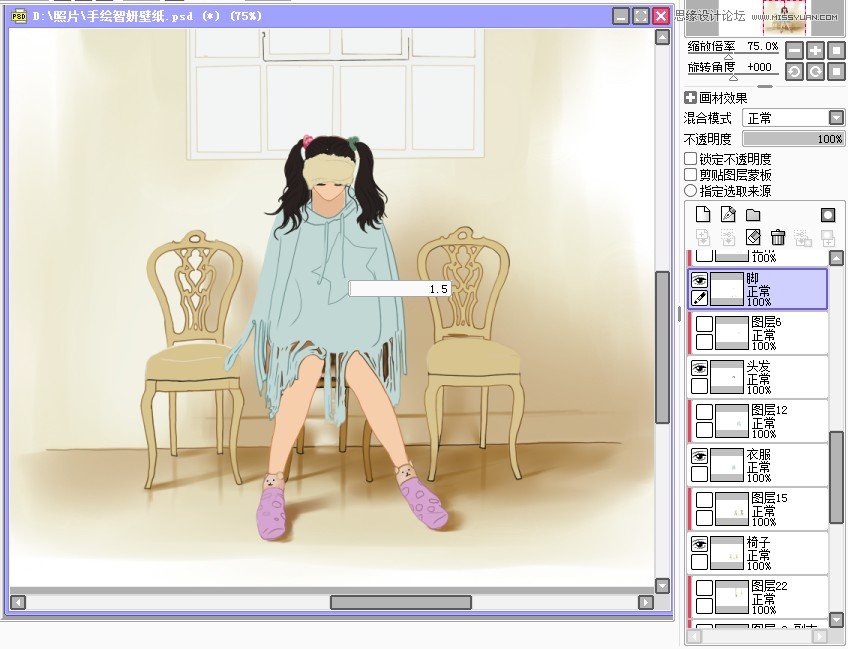Create a new raster layer

(x=703, y=213)
